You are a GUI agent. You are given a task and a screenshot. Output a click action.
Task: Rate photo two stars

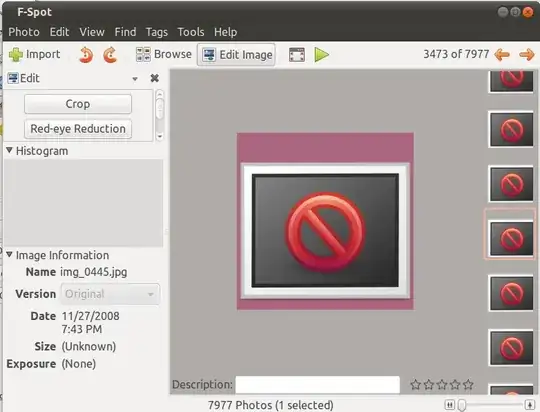point(429,384)
